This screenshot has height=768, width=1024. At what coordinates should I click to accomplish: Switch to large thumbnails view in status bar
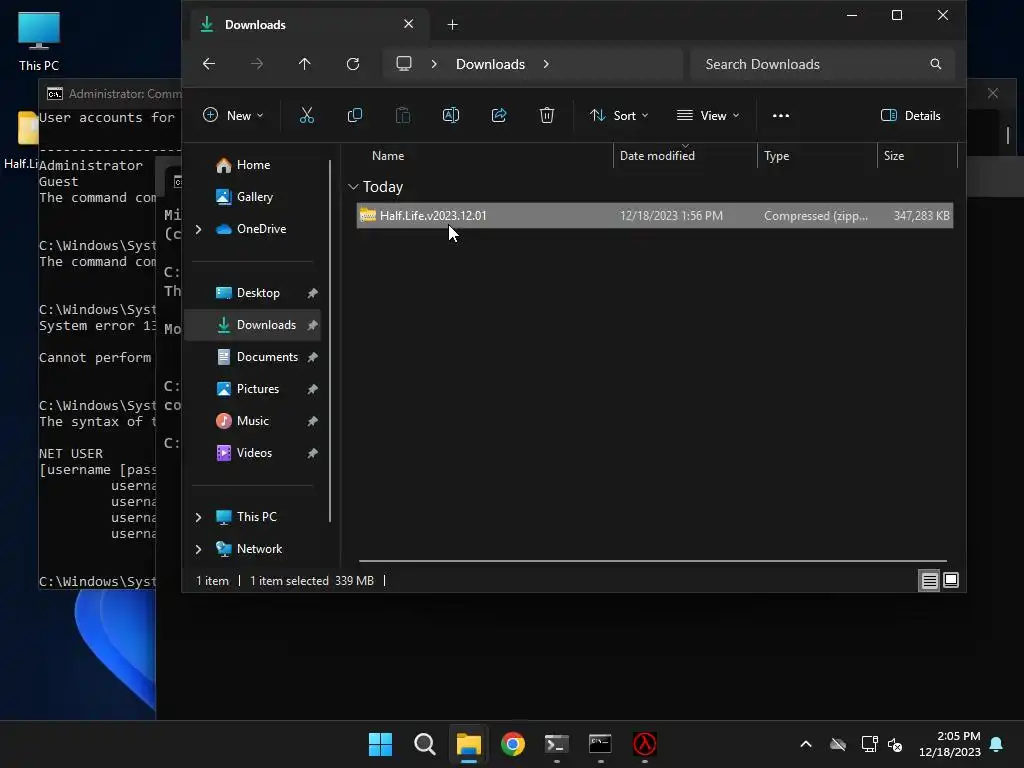951,580
